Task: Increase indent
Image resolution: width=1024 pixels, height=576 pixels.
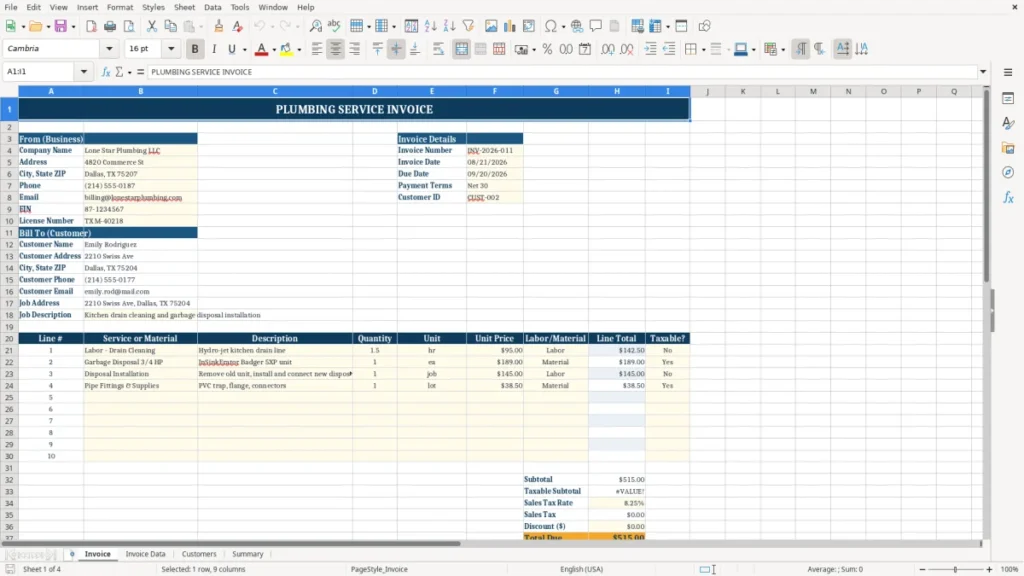Action: coord(650,49)
